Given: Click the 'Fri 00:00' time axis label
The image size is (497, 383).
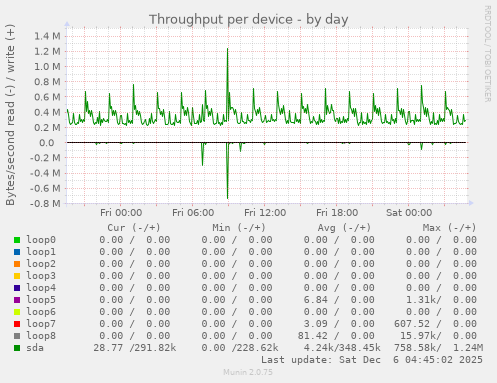Looking at the screenshot, I should click(x=121, y=213).
